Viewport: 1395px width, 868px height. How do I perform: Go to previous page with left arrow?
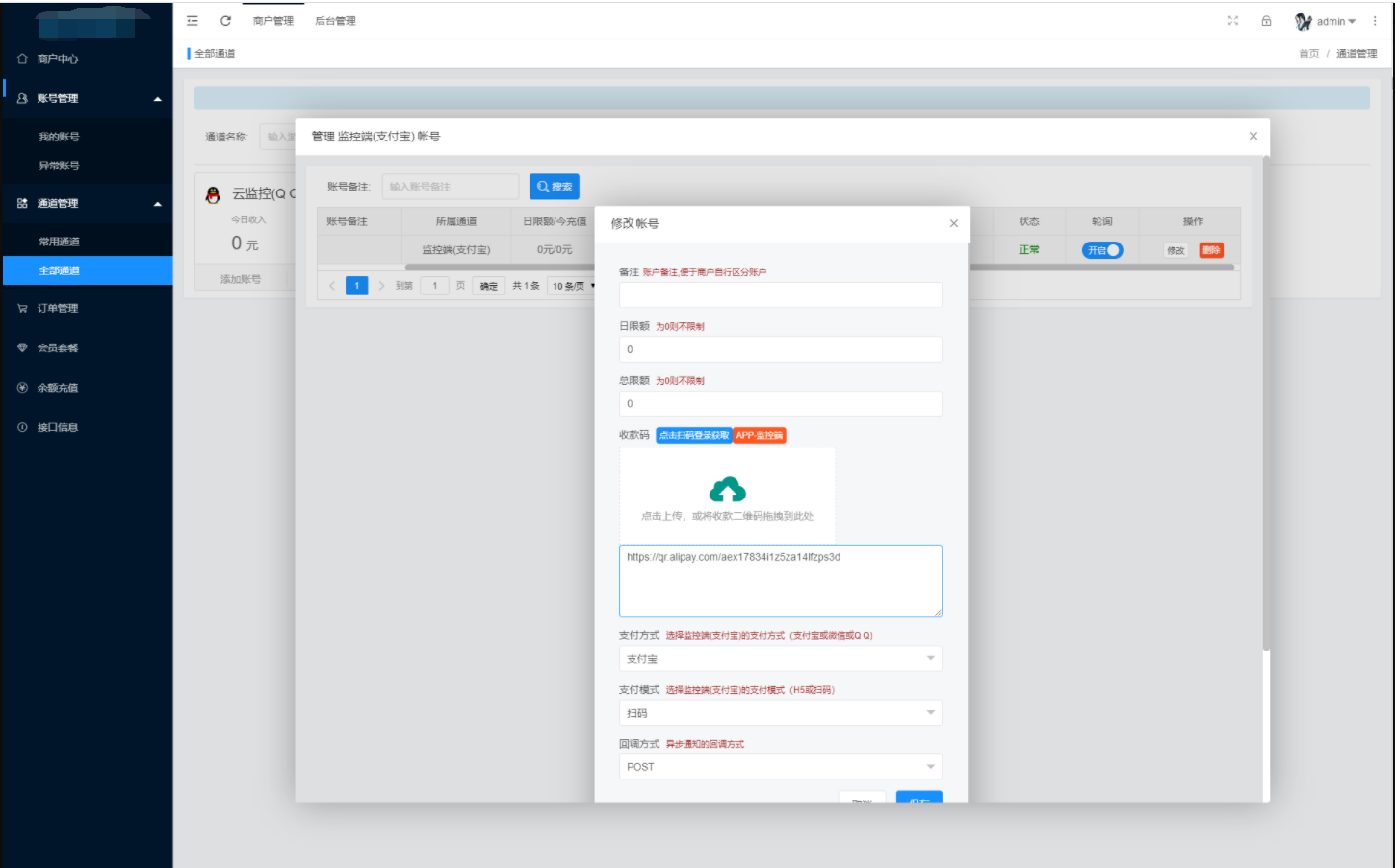pos(332,286)
